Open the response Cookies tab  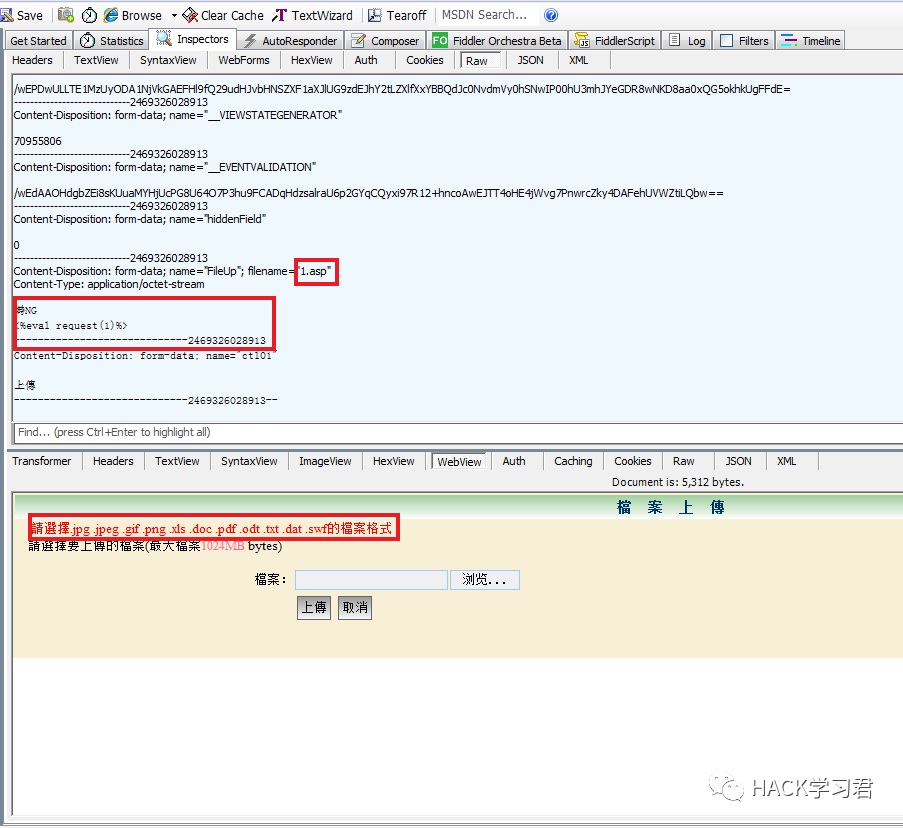[632, 461]
